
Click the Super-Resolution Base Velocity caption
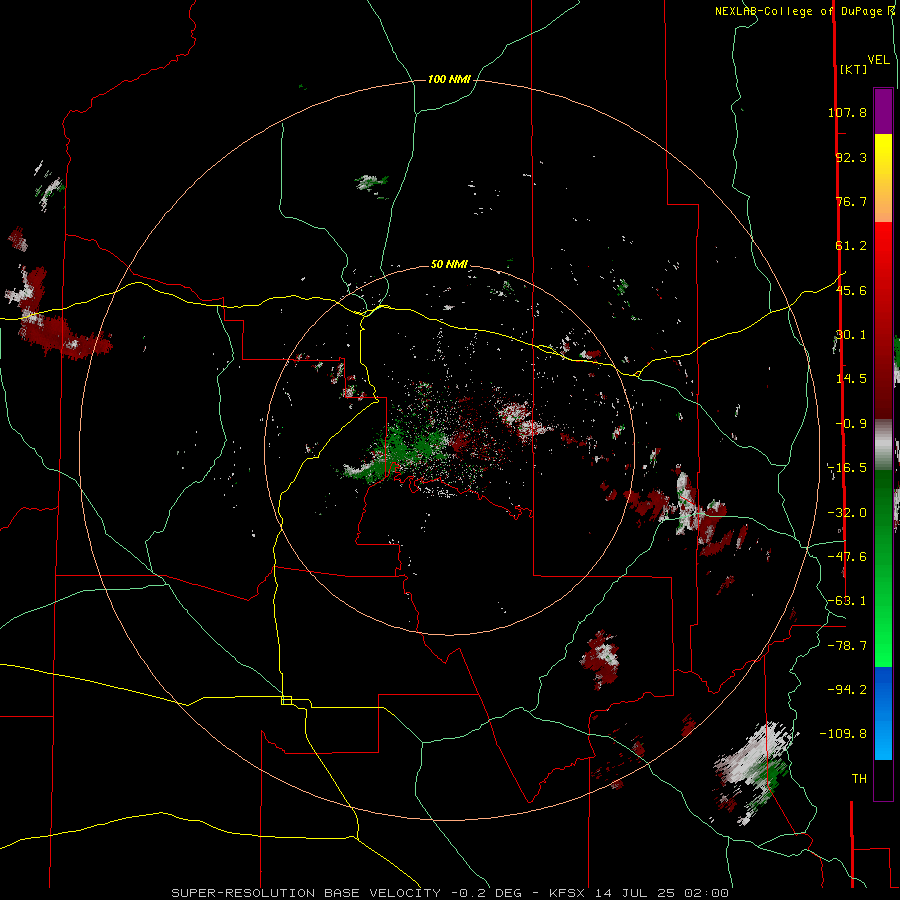(x=450, y=893)
